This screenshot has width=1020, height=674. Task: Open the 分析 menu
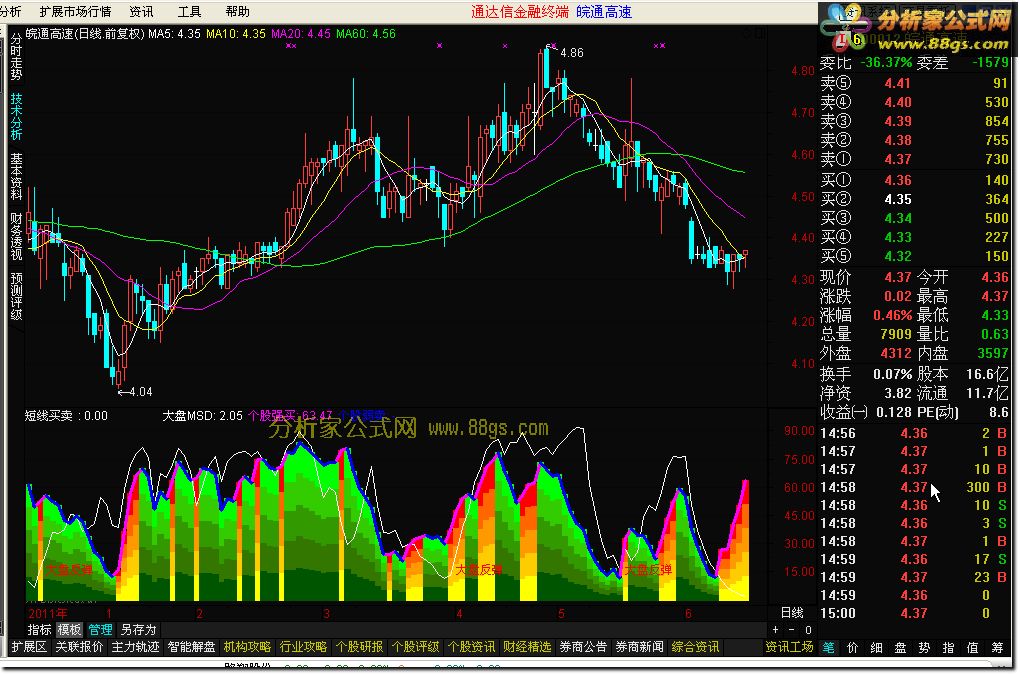tap(10, 12)
